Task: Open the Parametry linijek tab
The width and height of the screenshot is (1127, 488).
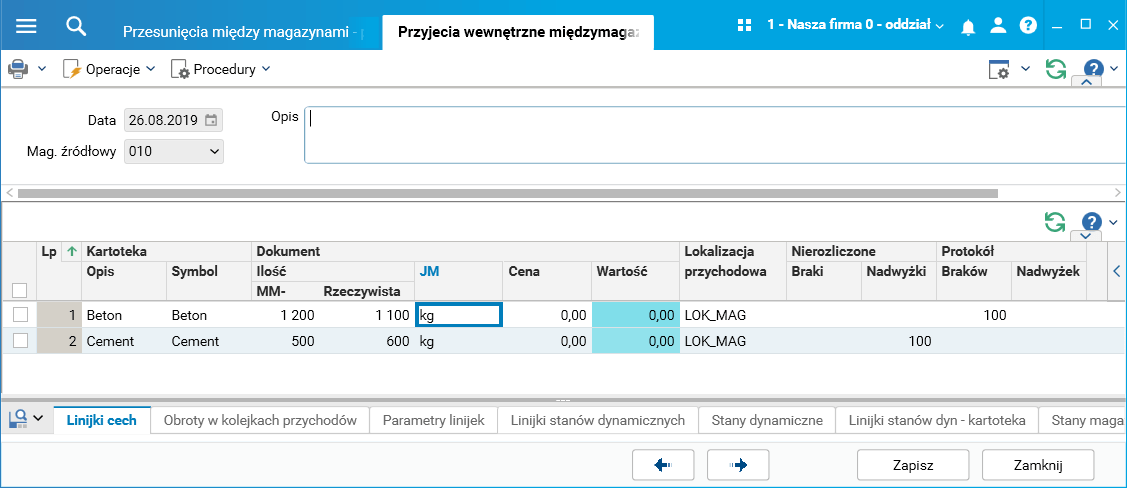Action: (433, 420)
